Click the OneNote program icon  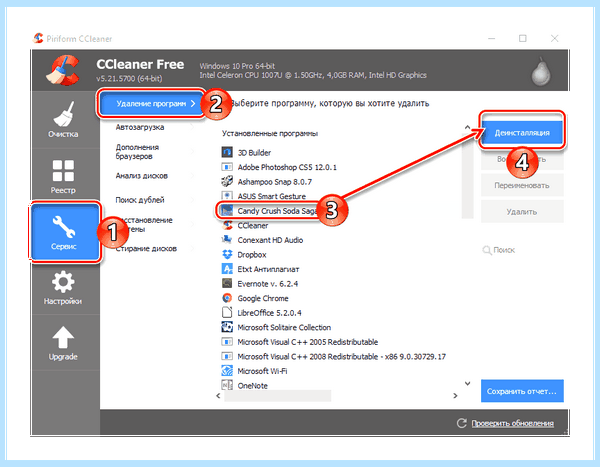tap(227, 385)
